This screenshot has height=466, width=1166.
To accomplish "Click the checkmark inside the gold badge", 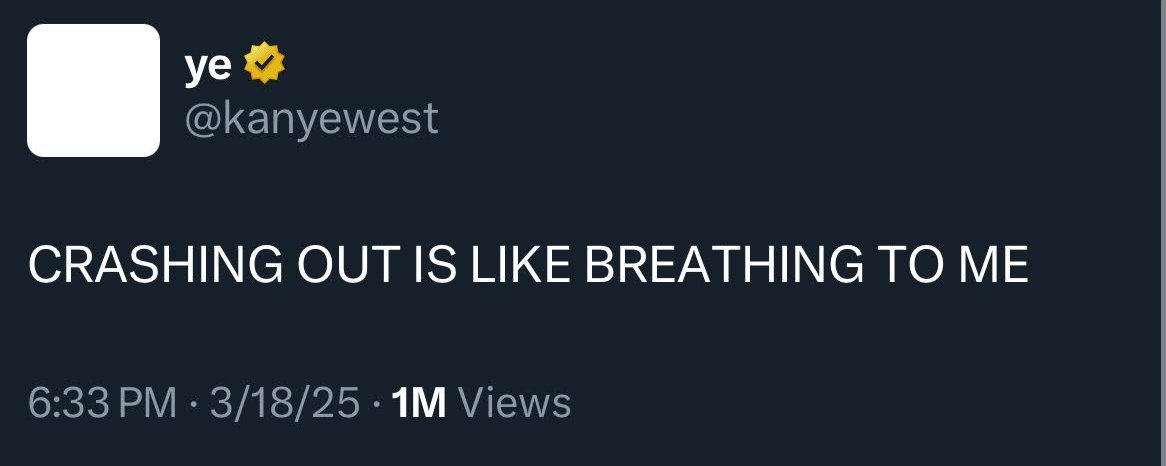I will [x=264, y=63].
